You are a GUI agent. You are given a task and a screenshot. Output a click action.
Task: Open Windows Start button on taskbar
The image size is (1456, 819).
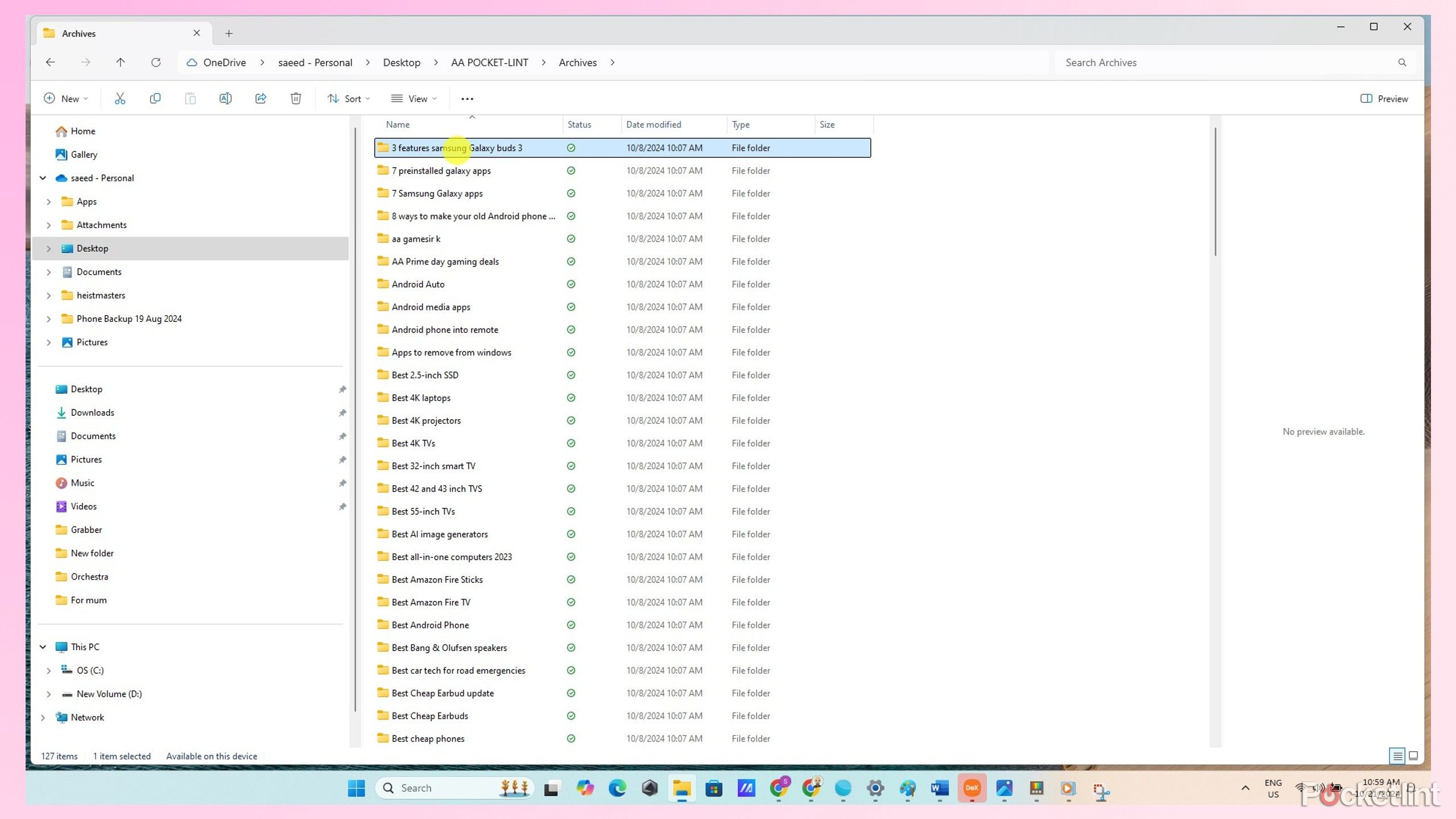[357, 788]
